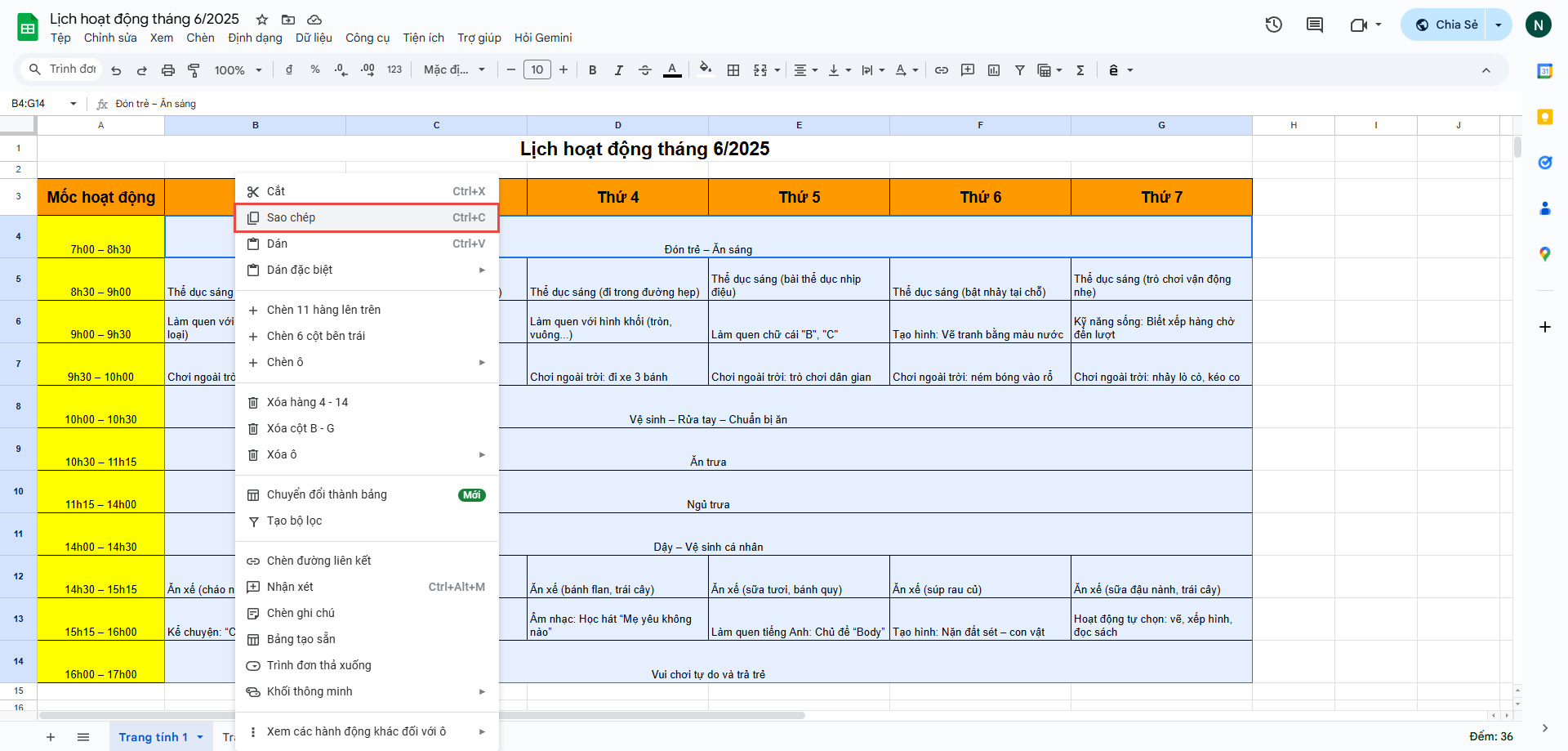Image resolution: width=1568 pixels, height=751 pixels.
Task: Star the document title
Action: pyautogui.click(x=262, y=19)
